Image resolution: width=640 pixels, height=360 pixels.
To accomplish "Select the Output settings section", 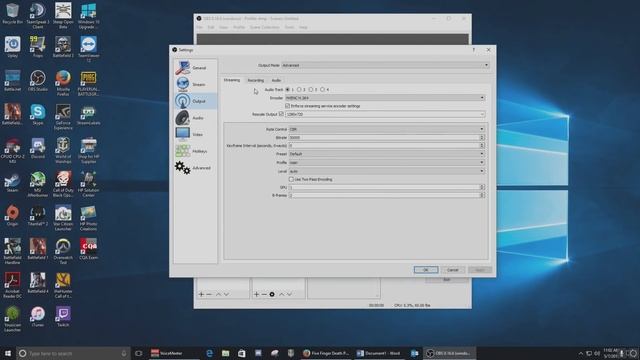I will [195, 101].
